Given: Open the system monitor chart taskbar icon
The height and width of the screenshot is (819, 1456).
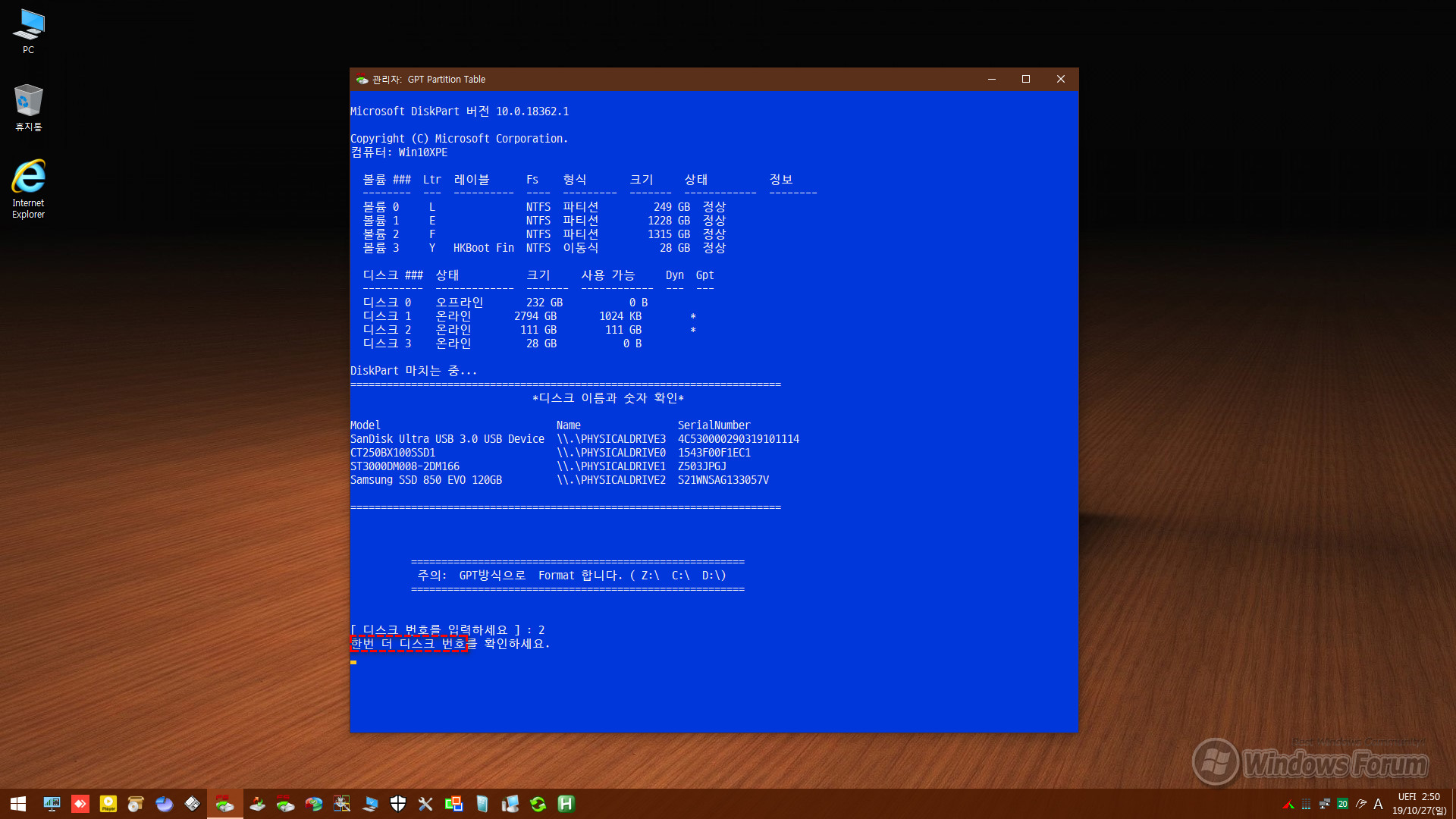Looking at the screenshot, I should [52, 804].
